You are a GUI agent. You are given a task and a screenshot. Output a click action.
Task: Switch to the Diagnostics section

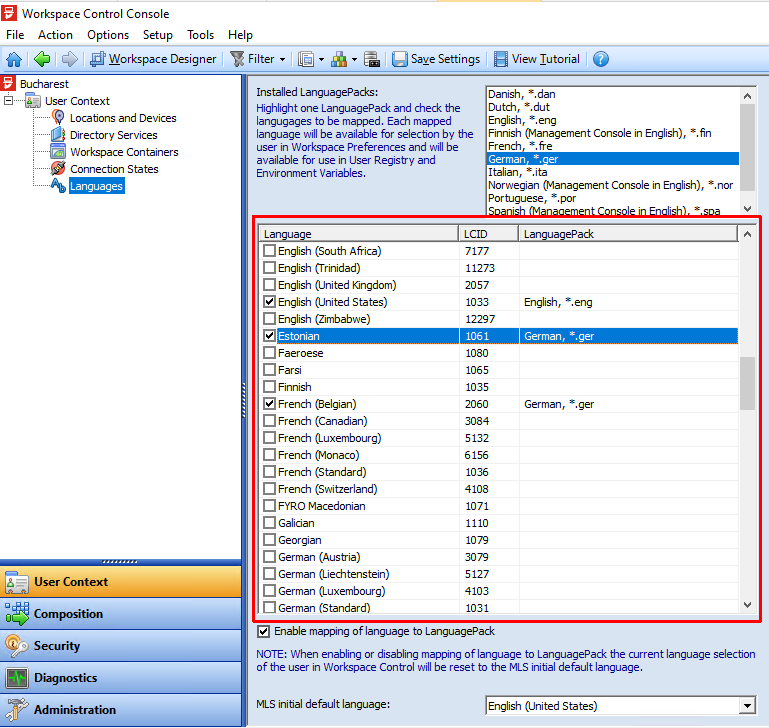65,678
